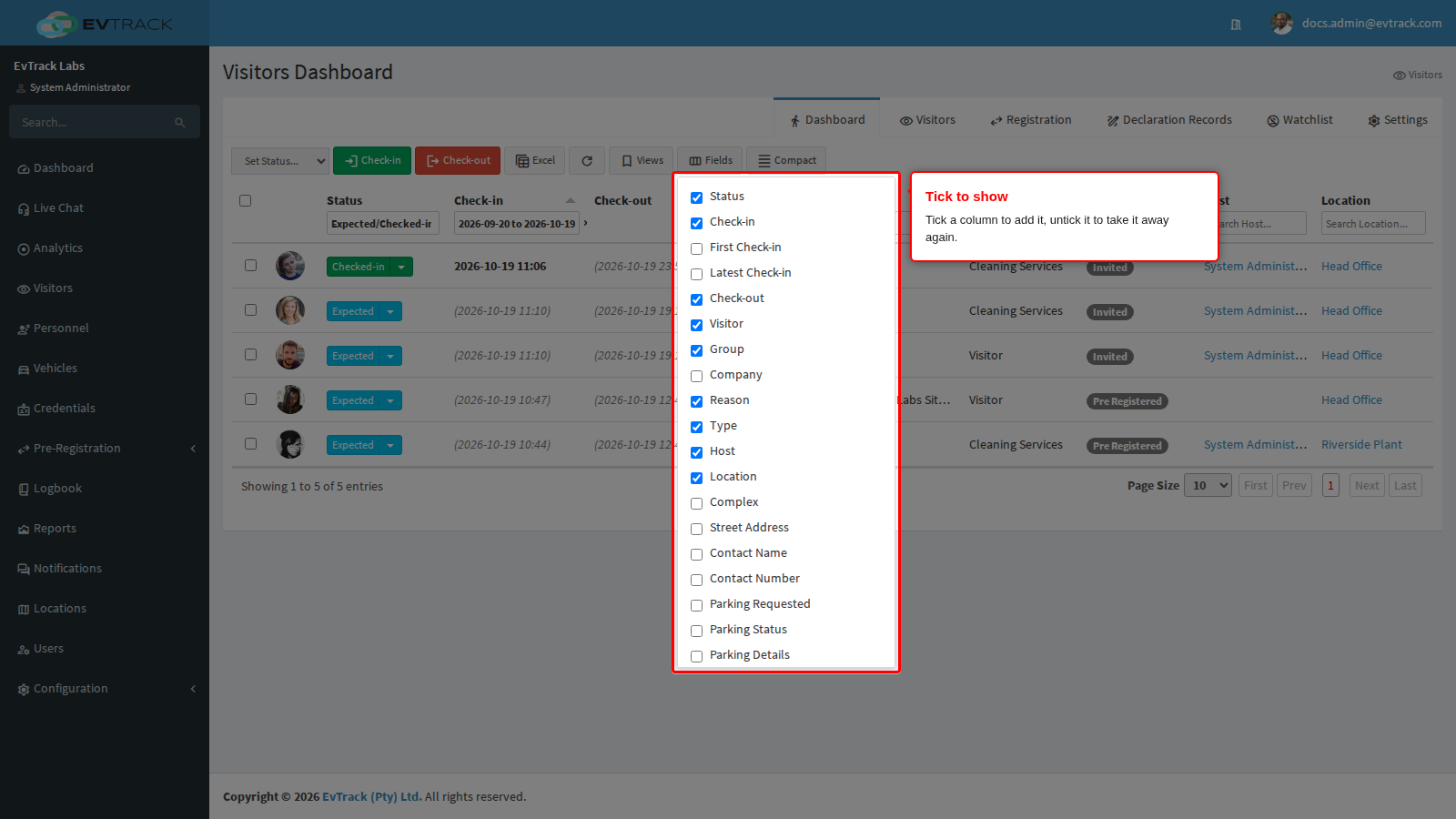The width and height of the screenshot is (1456, 819).
Task: Open Users in the sidebar
Action: (48, 649)
